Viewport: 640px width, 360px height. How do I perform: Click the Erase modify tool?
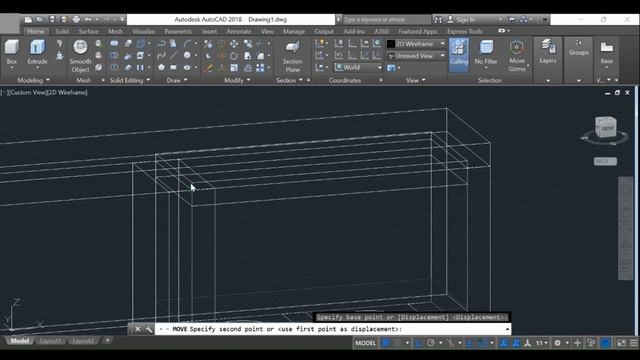click(x=208, y=67)
